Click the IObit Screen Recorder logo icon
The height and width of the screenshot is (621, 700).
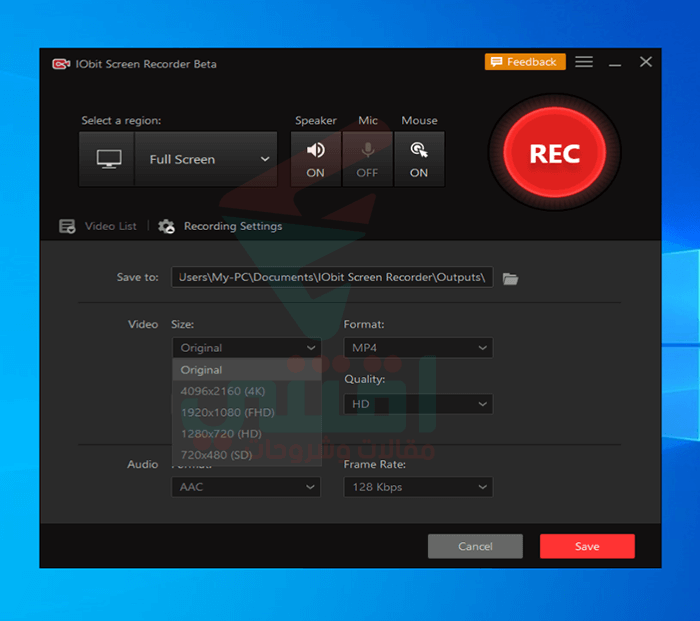coord(61,64)
